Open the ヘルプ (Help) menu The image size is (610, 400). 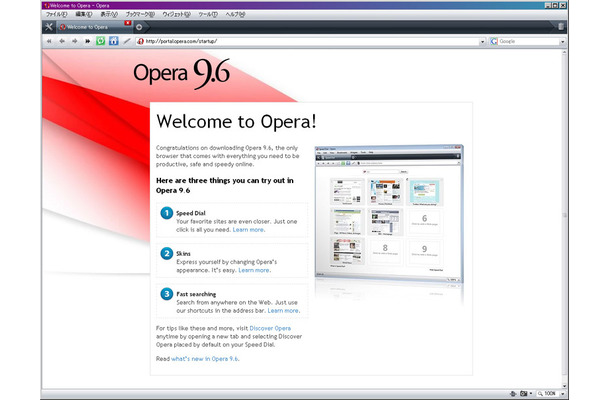[x=235, y=14]
